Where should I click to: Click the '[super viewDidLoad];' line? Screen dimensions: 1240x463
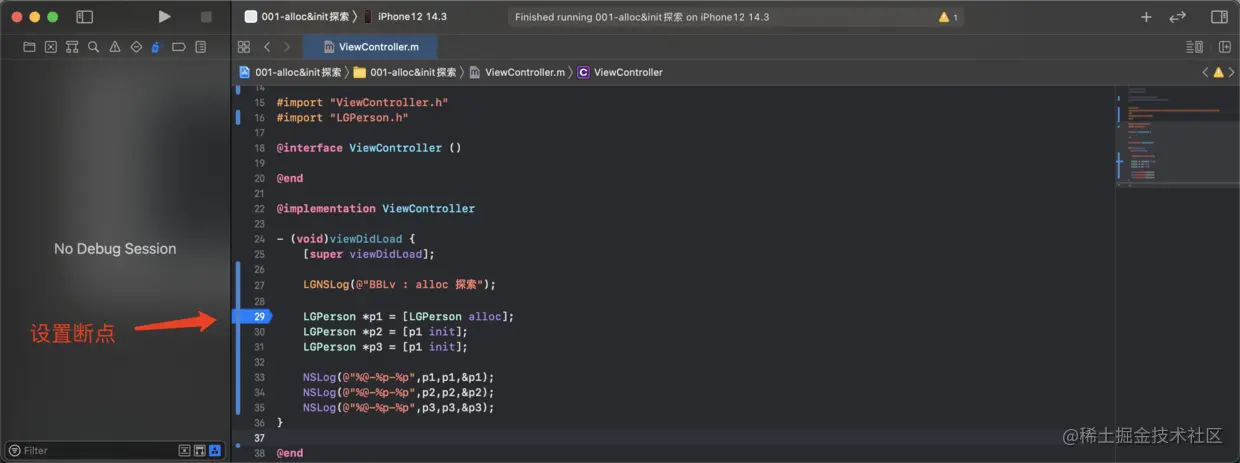[369, 255]
